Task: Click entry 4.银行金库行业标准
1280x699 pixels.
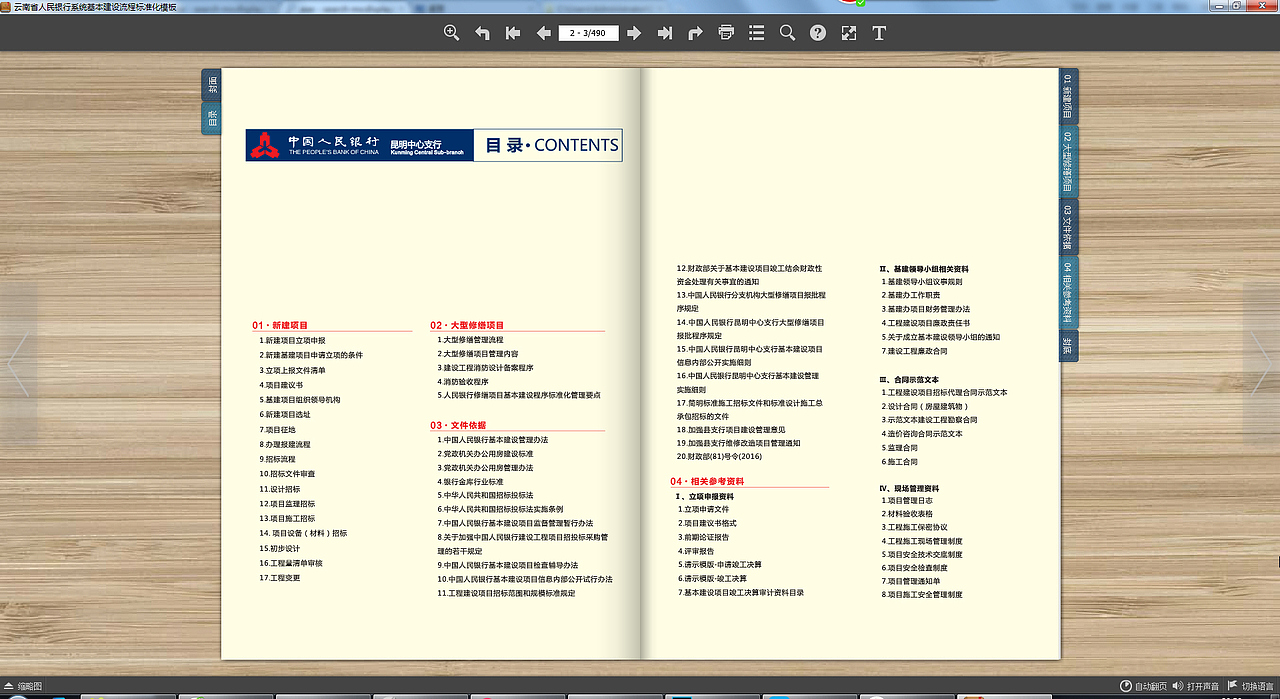Action: (x=470, y=481)
